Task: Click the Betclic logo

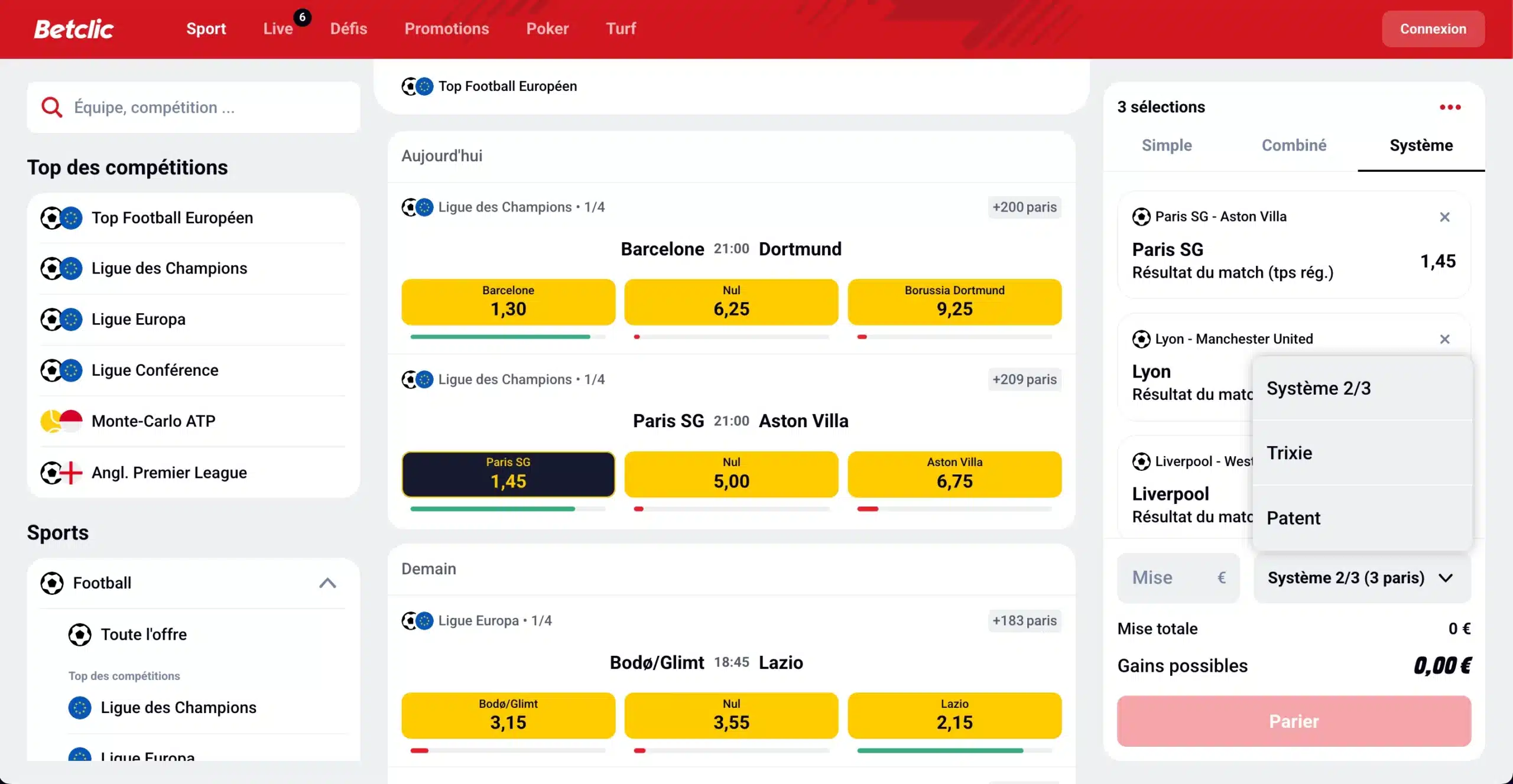Action: point(74,29)
